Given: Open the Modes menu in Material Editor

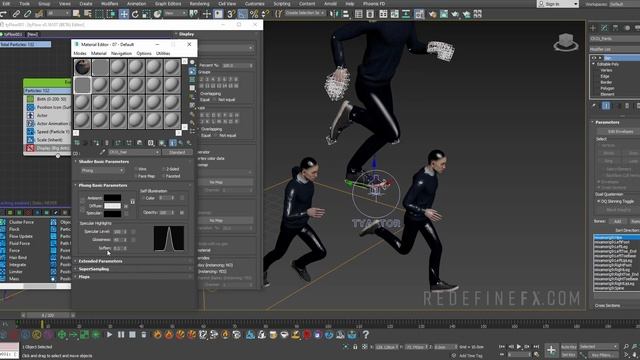Looking at the screenshot, I should (80, 53).
